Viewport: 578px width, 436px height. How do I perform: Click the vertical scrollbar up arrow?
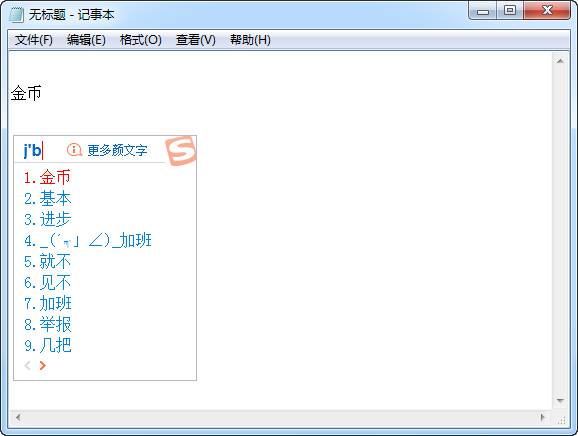click(560, 61)
